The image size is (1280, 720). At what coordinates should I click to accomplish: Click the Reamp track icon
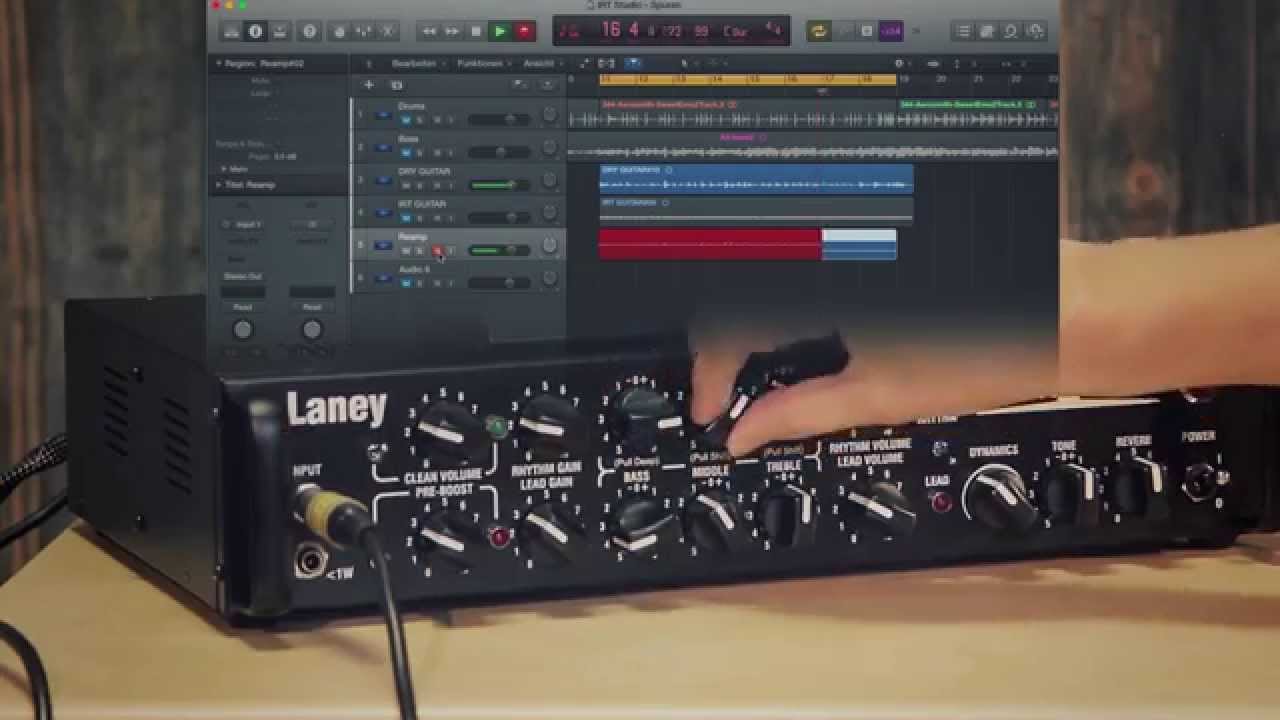click(382, 245)
